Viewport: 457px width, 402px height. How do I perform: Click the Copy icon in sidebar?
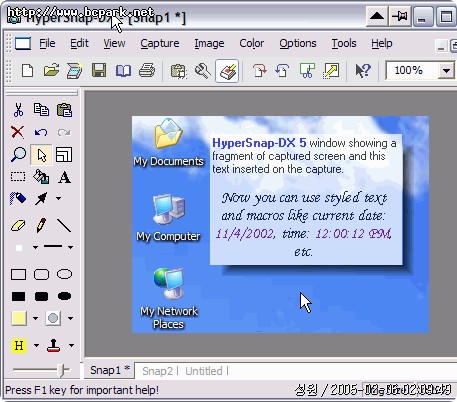(41, 110)
